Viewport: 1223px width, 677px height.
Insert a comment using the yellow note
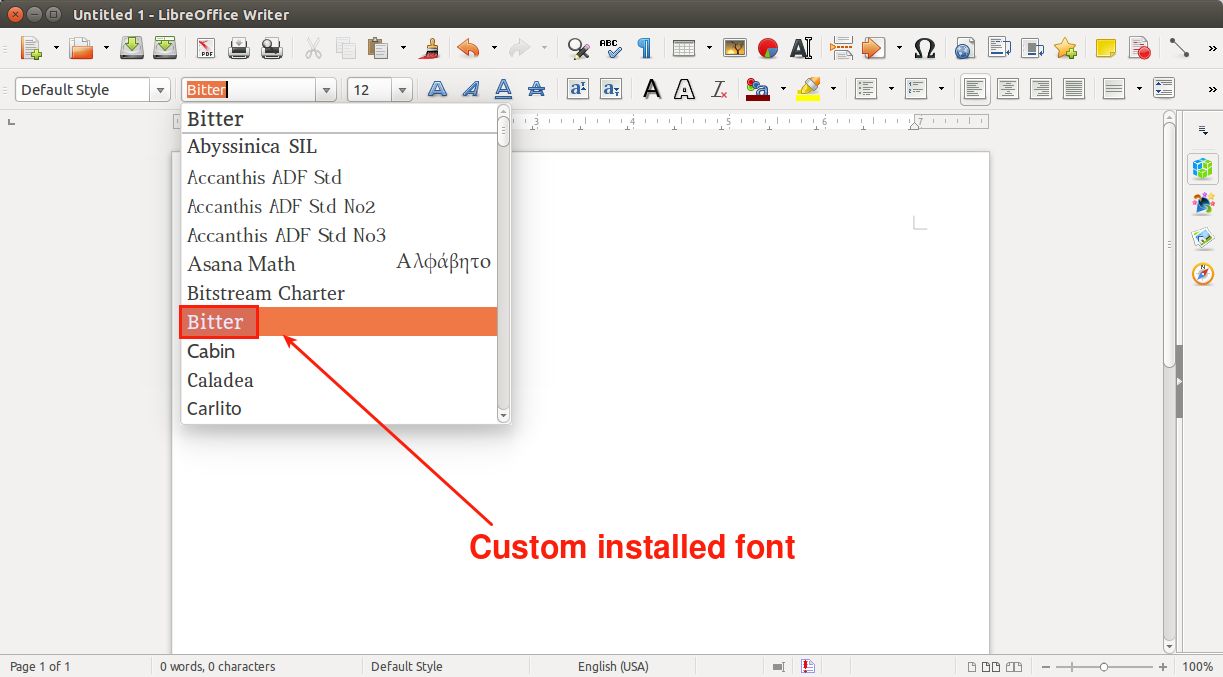coord(1105,48)
